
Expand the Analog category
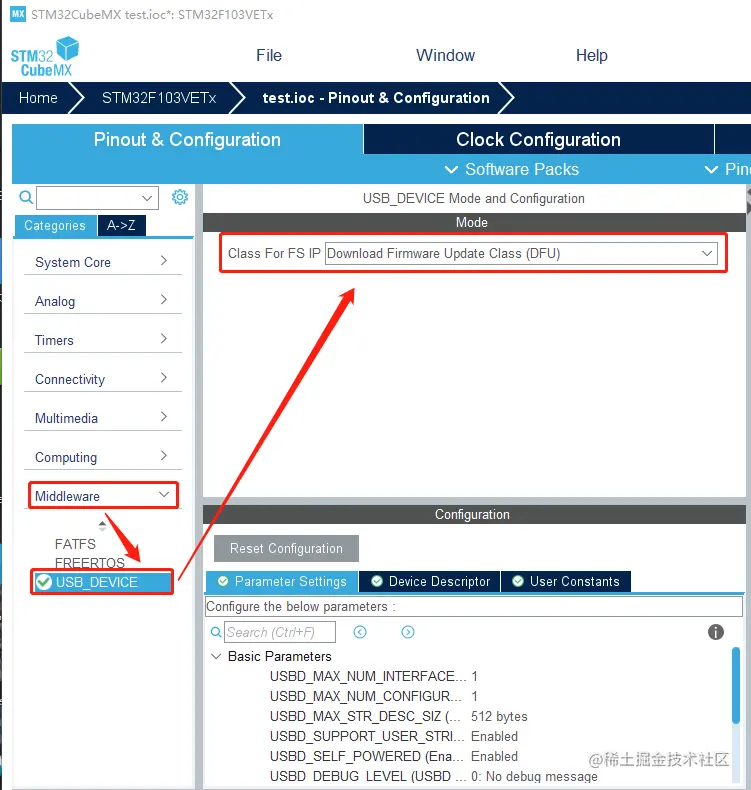pyautogui.click(x=102, y=301)
